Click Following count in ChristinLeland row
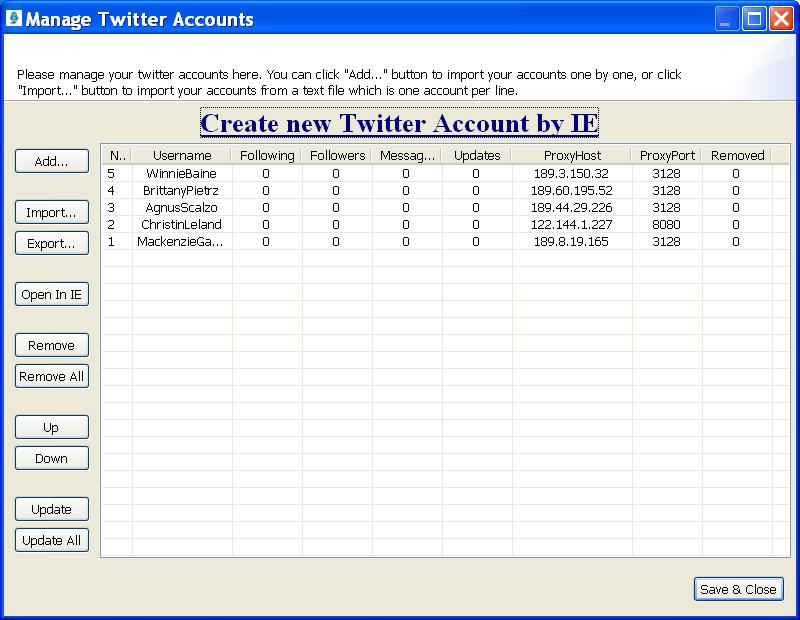 click(x=266, y=225)
